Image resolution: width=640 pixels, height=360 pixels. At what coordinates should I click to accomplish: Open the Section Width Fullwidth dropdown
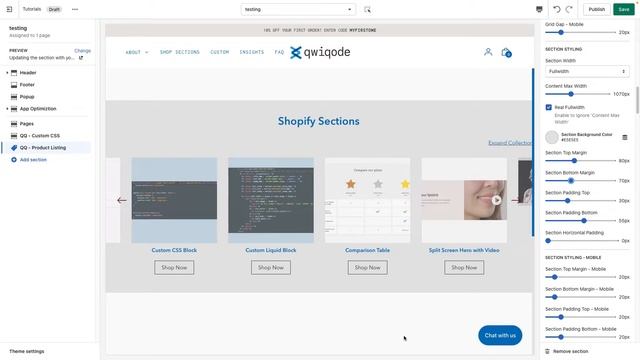point(587,71)
